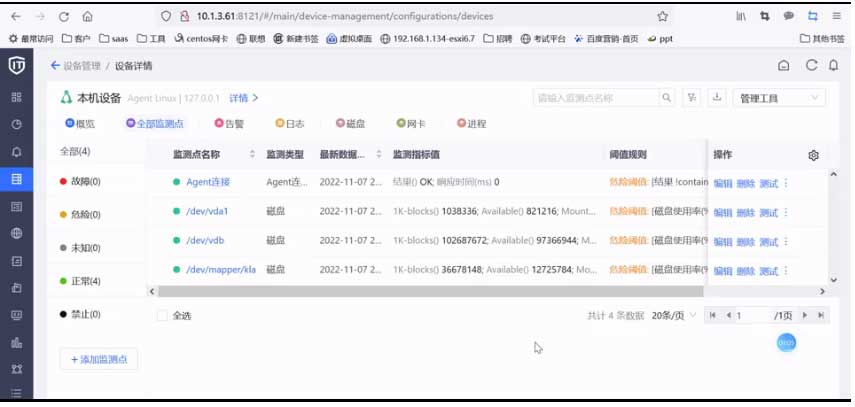Click the download export icon
This screenshot has width=855, height=407.
[x=717, y=98]
